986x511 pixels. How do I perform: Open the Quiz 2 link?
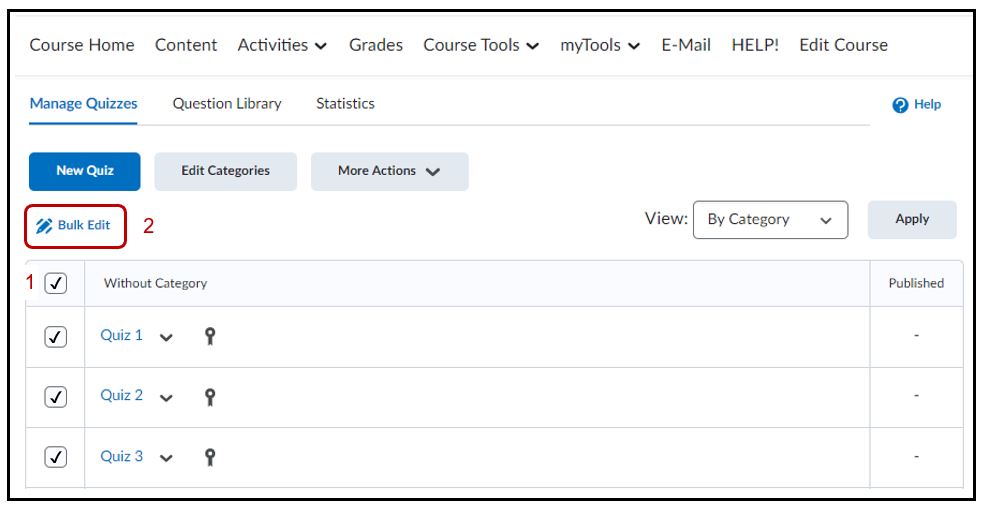click(121, 396)
